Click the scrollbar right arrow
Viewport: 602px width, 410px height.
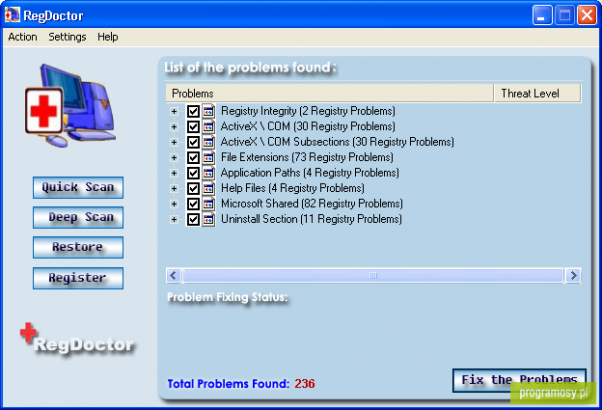click(573, 276)
